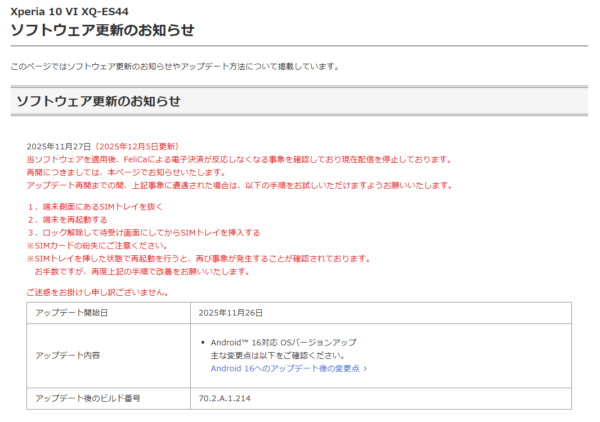The image size is (600, 422).
Task: Click the 2025年11月26日 table value
Action: click(231, 313)
